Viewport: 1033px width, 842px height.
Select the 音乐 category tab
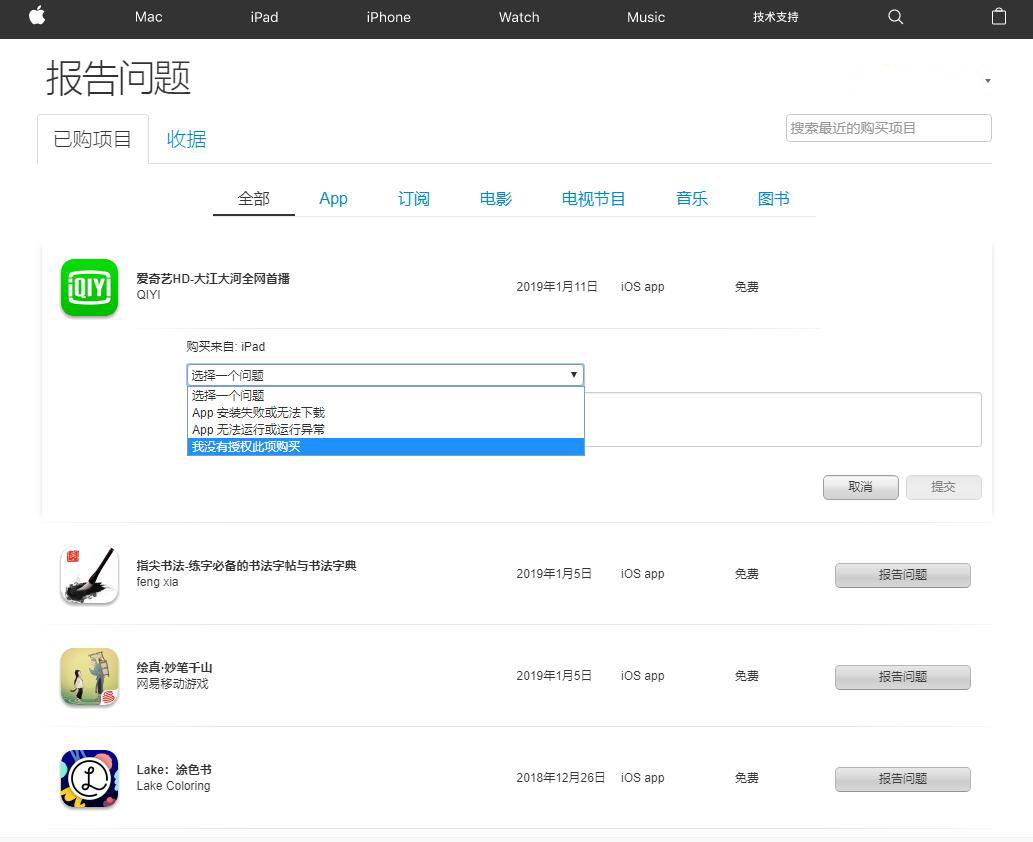(x=691, y=198)
